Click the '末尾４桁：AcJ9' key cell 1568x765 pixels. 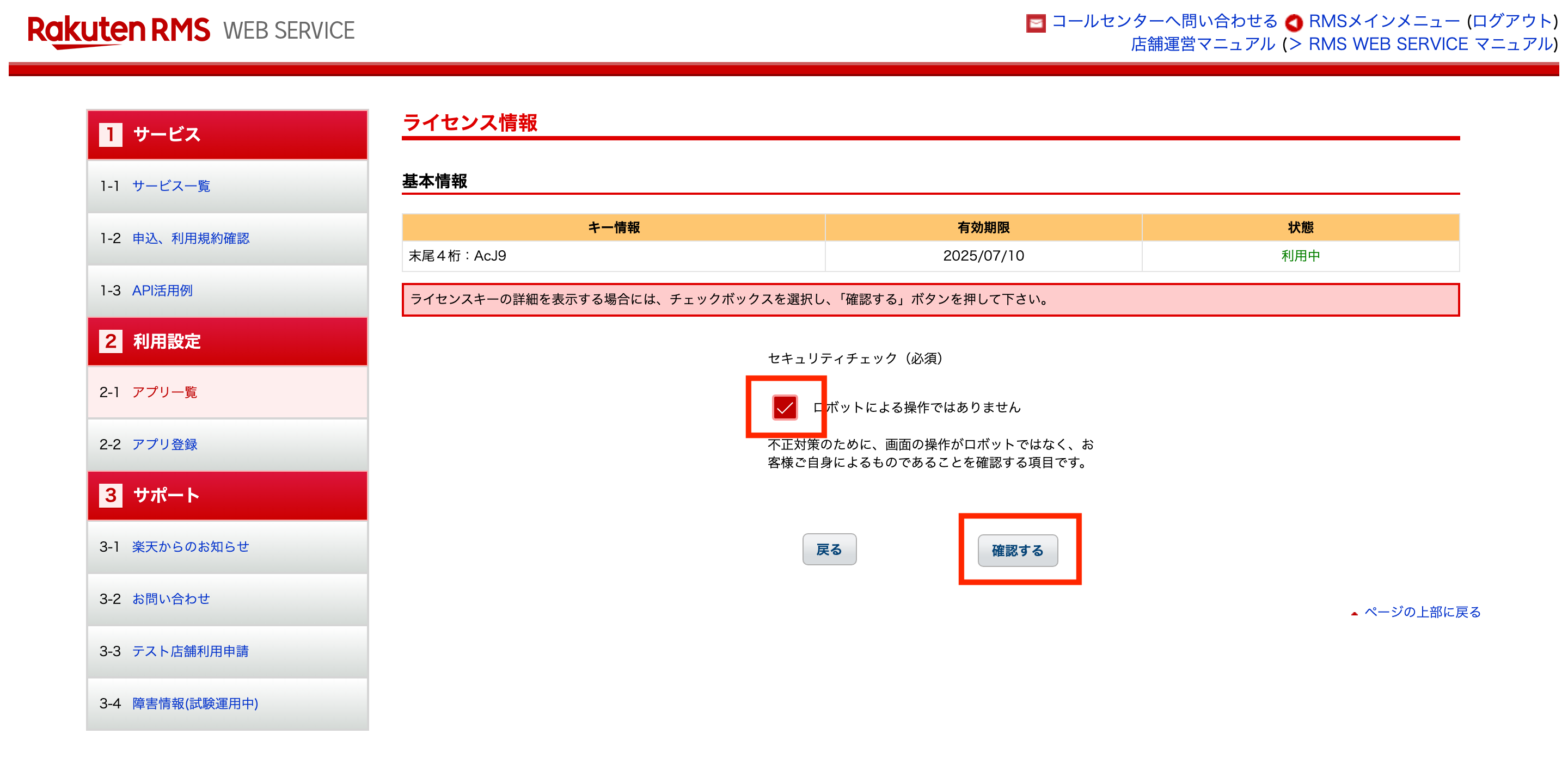pyautogui.click(x=613, y=256)
